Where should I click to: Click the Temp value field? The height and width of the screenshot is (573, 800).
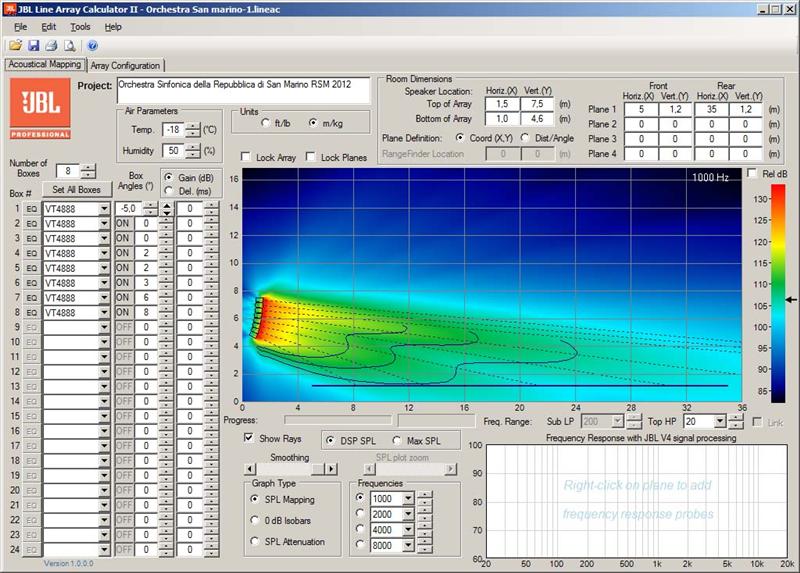coord(173,130)
